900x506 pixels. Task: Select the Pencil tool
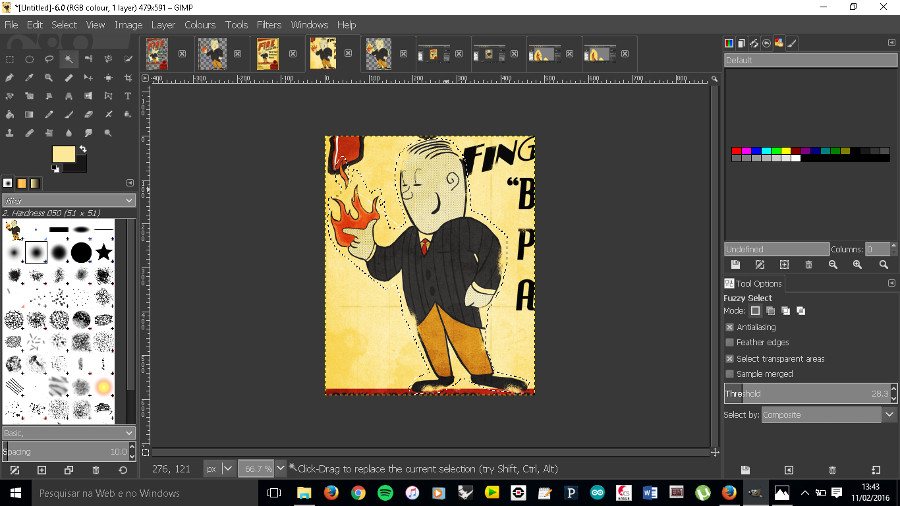pyautogui.click(x=49, y=114)
